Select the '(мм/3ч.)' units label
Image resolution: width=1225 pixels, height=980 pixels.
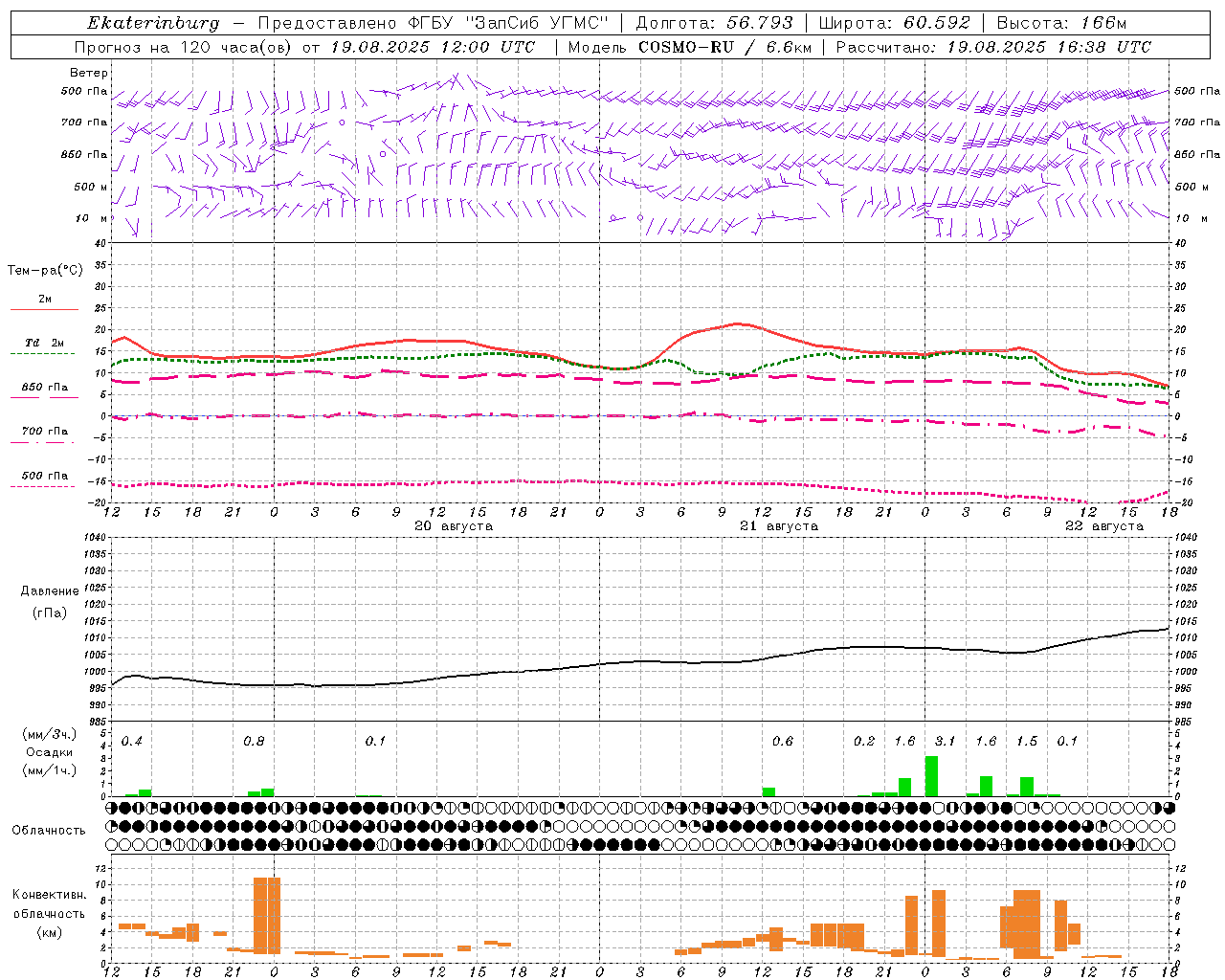(49, 734)
